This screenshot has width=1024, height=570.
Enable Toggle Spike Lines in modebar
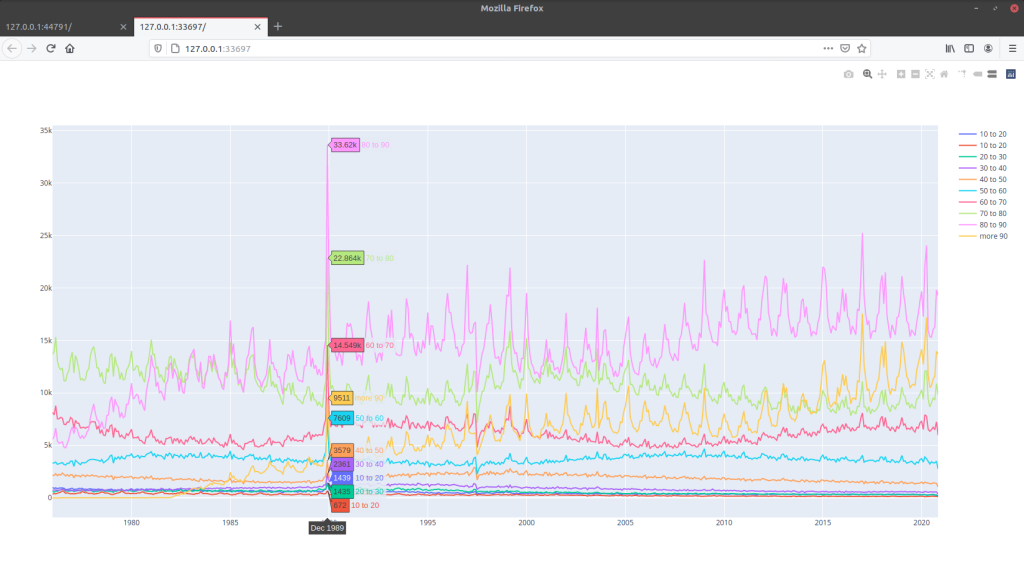(963, 74)
